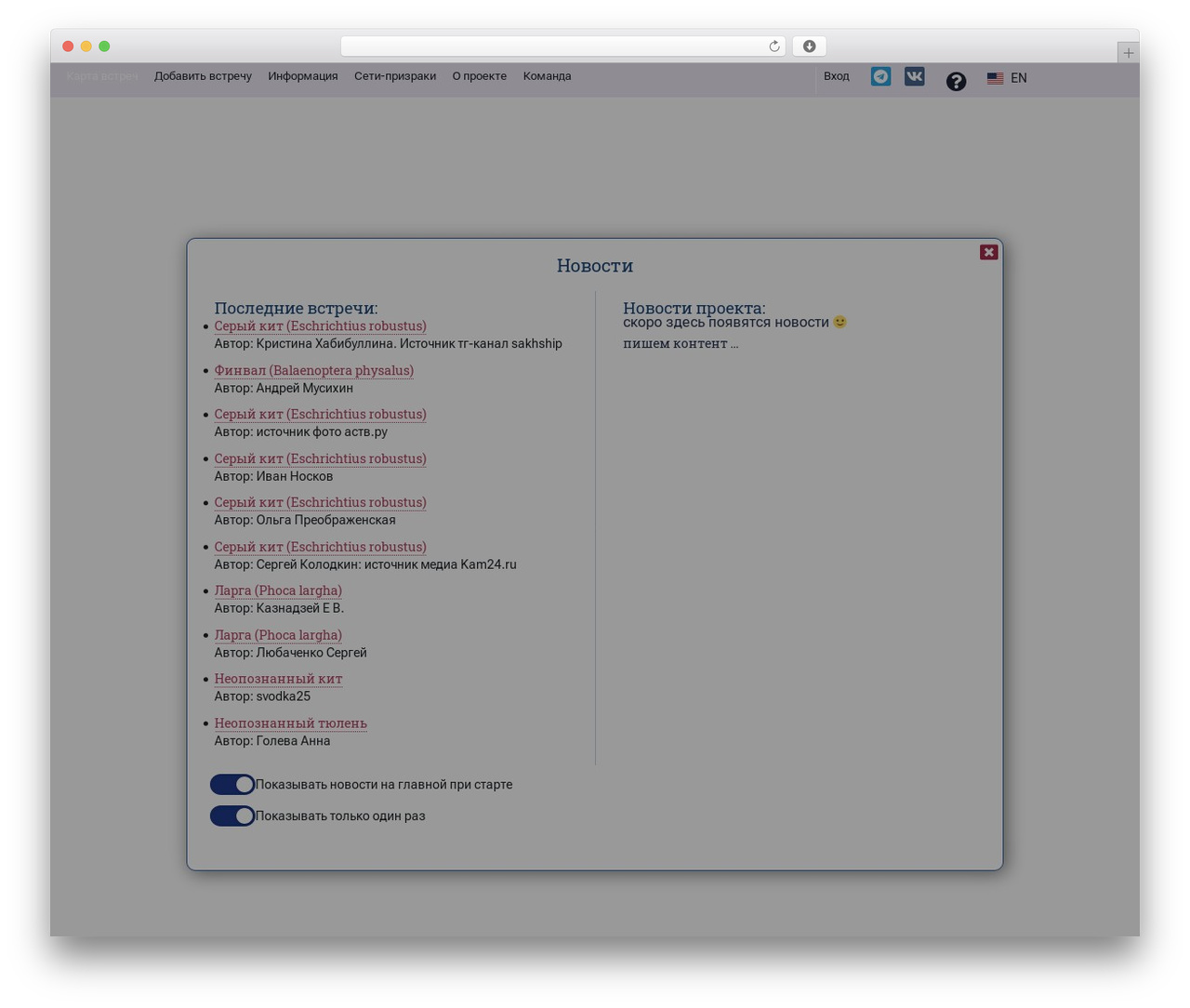Click text 'пишем контент ...'
The height and width of the screenshot is (1008, 1190).
(681, 343)
